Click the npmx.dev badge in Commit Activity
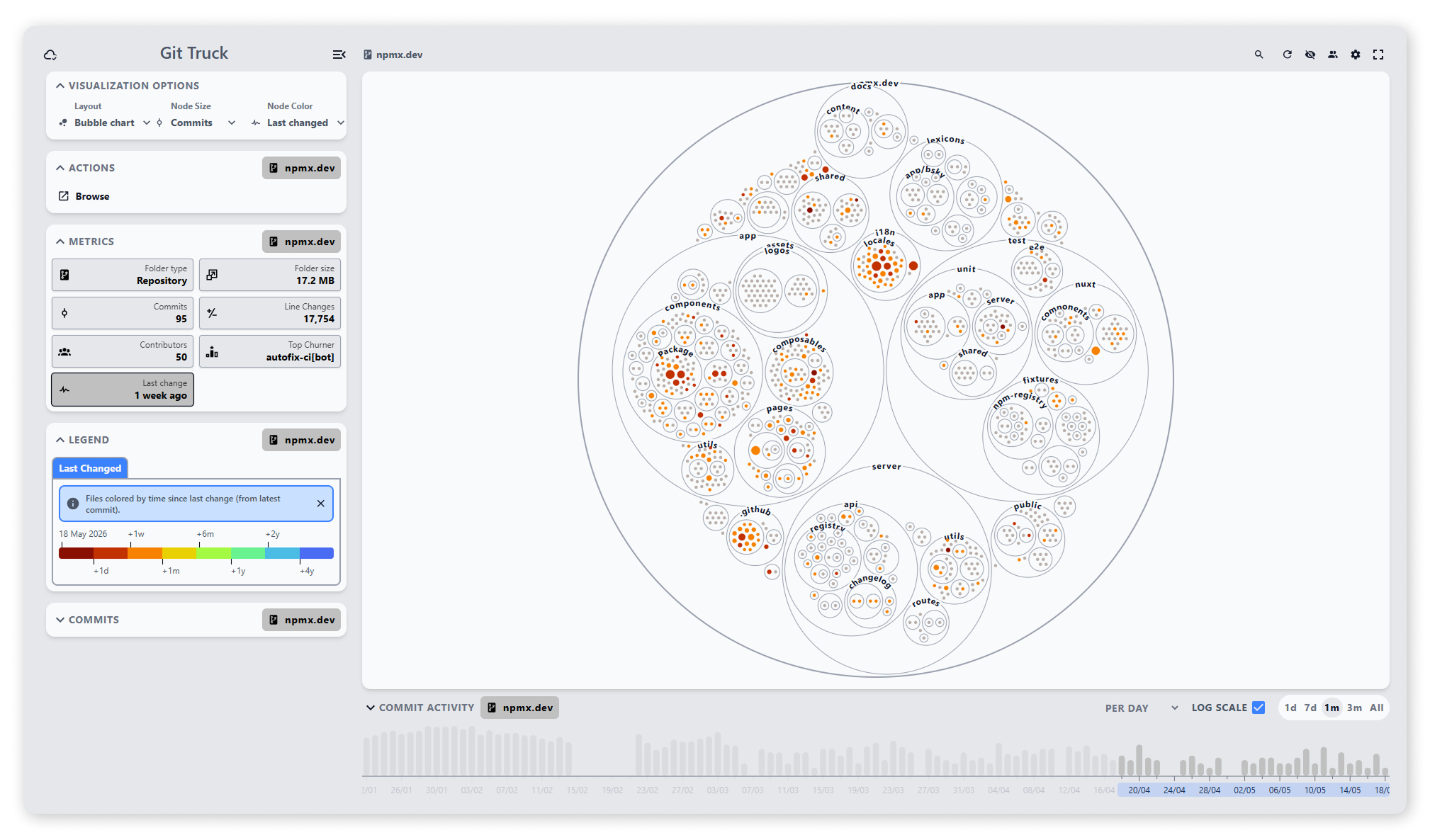Viewport: 1430px width, 840px height. [x=519, y=708]
